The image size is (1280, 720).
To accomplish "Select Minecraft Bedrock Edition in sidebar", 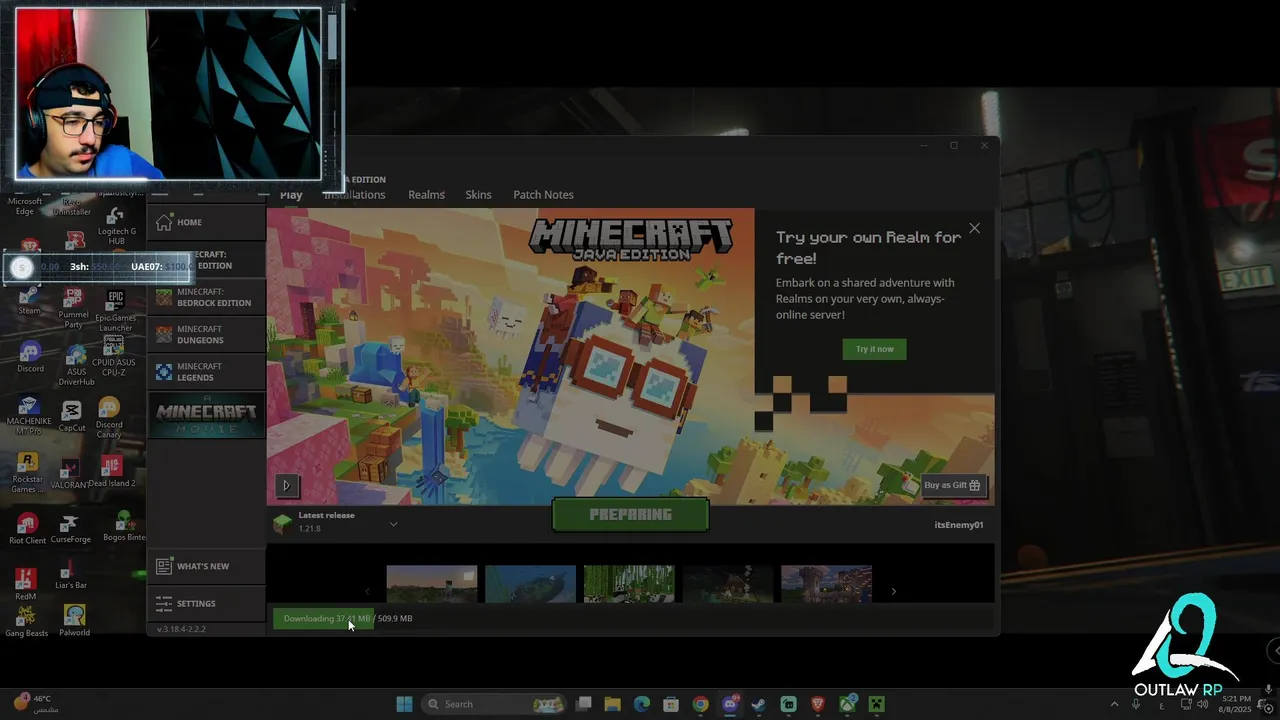I will [x=206, y=297].
